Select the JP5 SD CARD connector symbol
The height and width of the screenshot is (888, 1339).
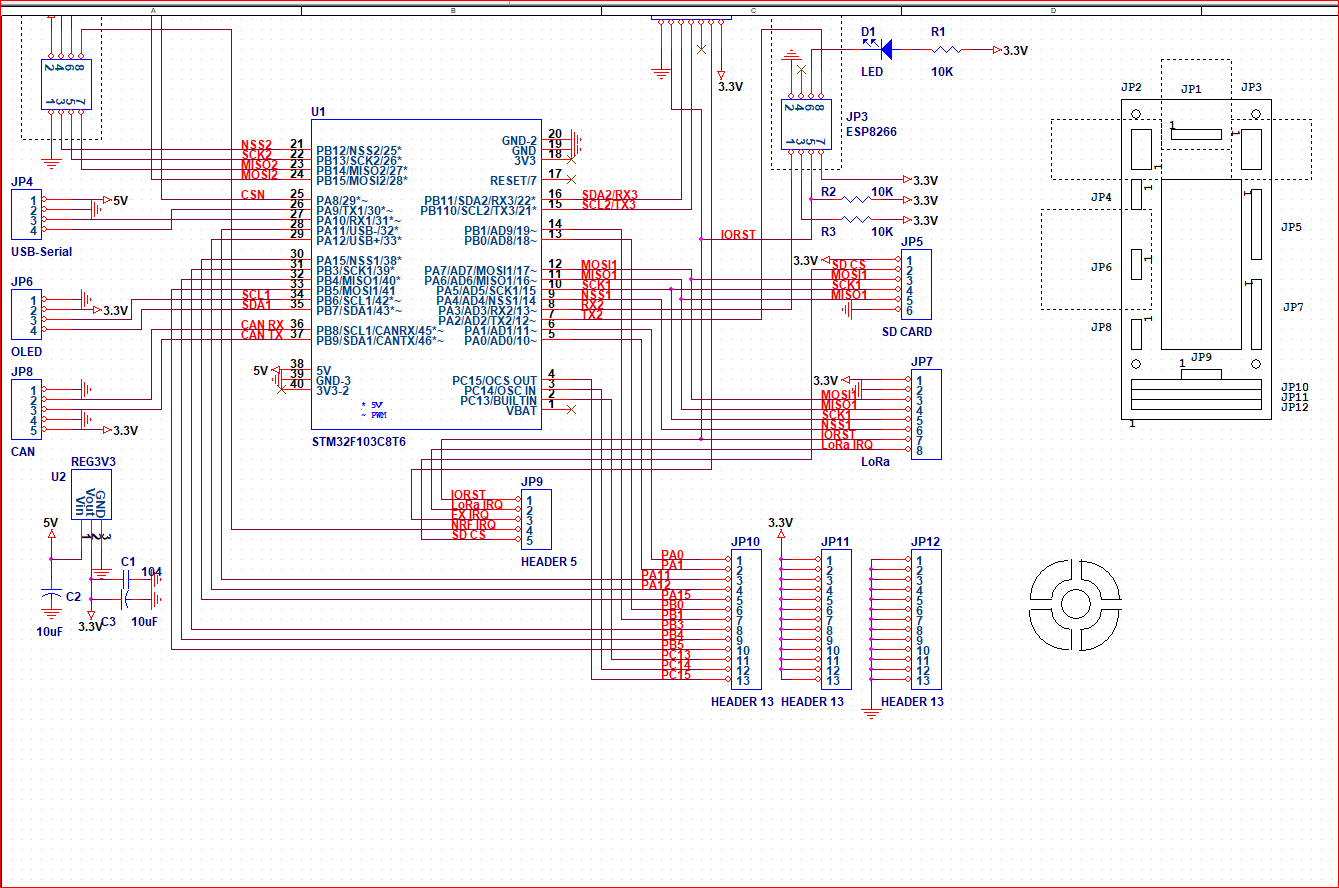pos(916,285)
